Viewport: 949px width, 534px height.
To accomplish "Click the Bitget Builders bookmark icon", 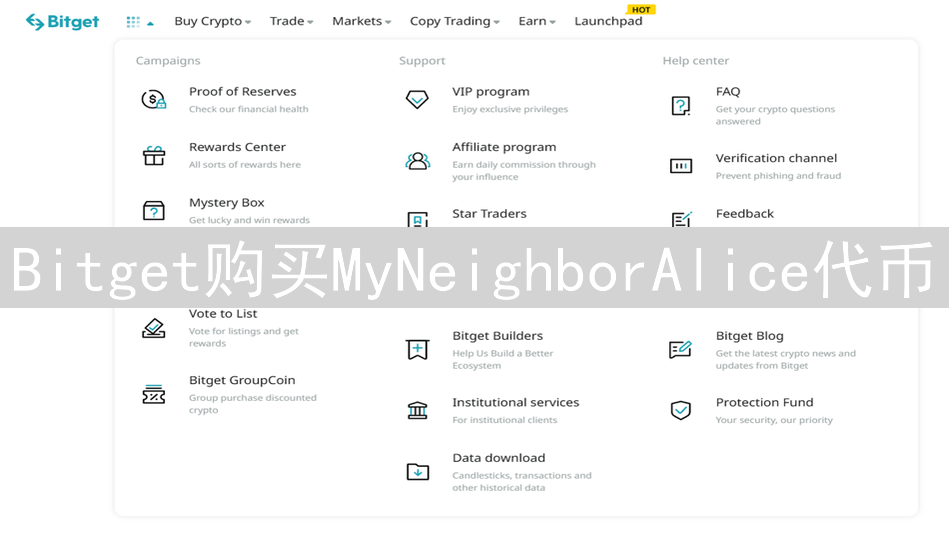I will [417, 349].
